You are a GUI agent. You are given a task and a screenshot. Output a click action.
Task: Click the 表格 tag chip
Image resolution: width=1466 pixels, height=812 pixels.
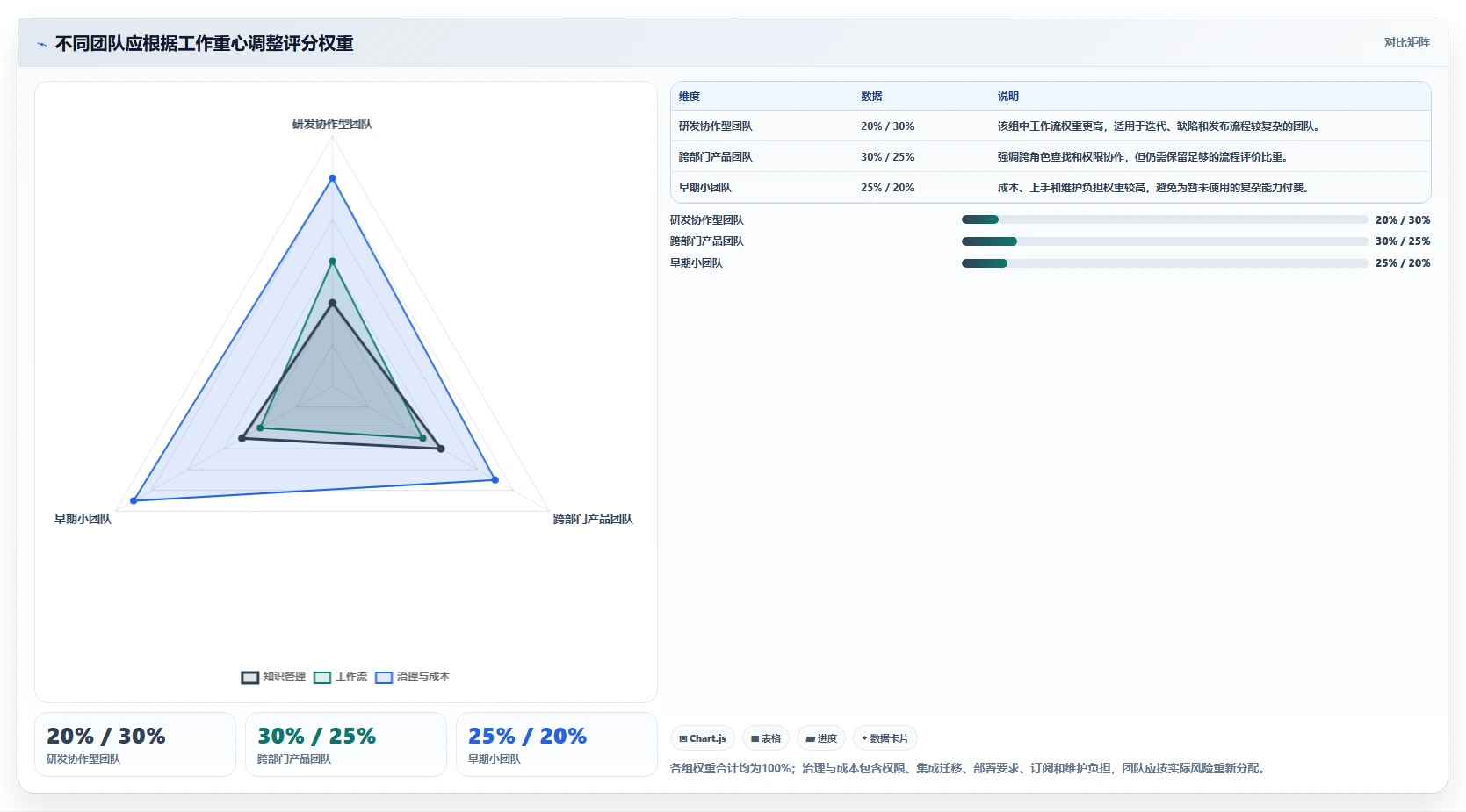(x=766, y=738)
